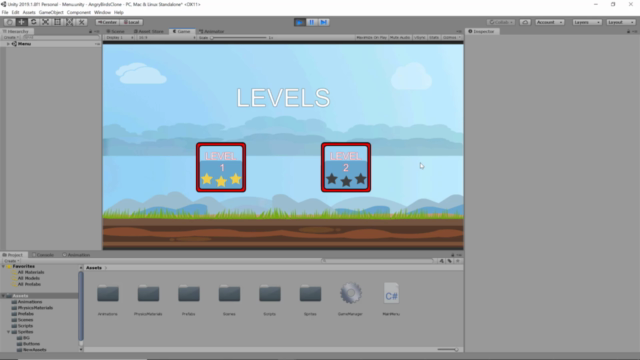Click the LEVEL 1 button in game

(221, 167)
